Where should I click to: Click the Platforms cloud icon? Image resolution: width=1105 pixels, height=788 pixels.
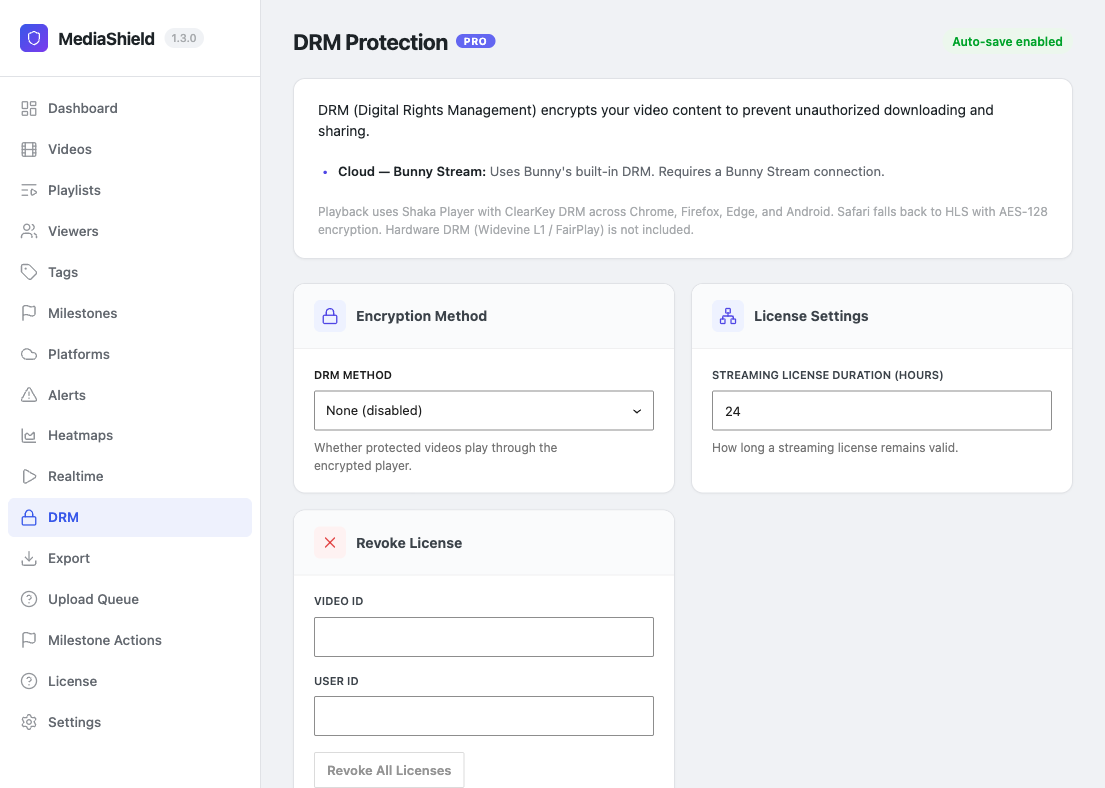(29, 354)
